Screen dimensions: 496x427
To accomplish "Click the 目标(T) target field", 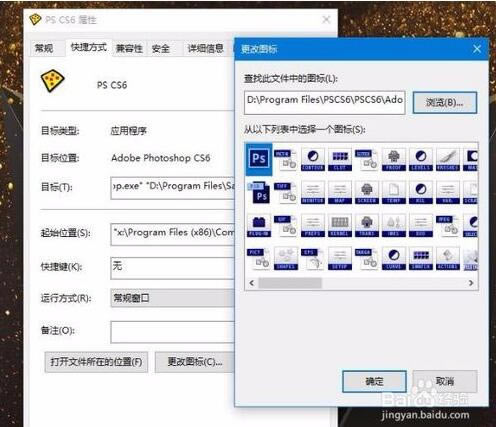I will tap(172, 188).
